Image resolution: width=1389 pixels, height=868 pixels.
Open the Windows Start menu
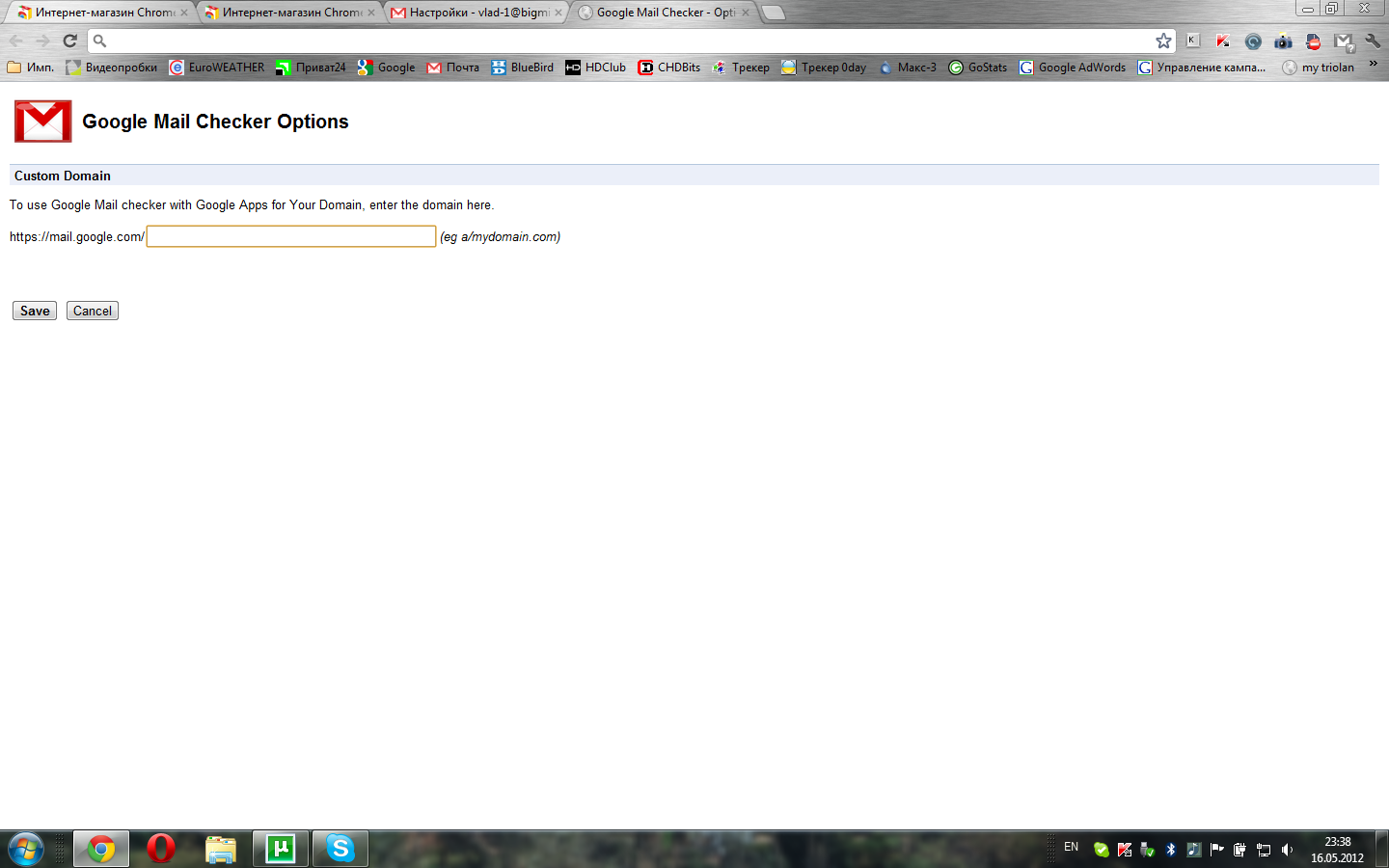pyautogui.click(x=25, y=849)
